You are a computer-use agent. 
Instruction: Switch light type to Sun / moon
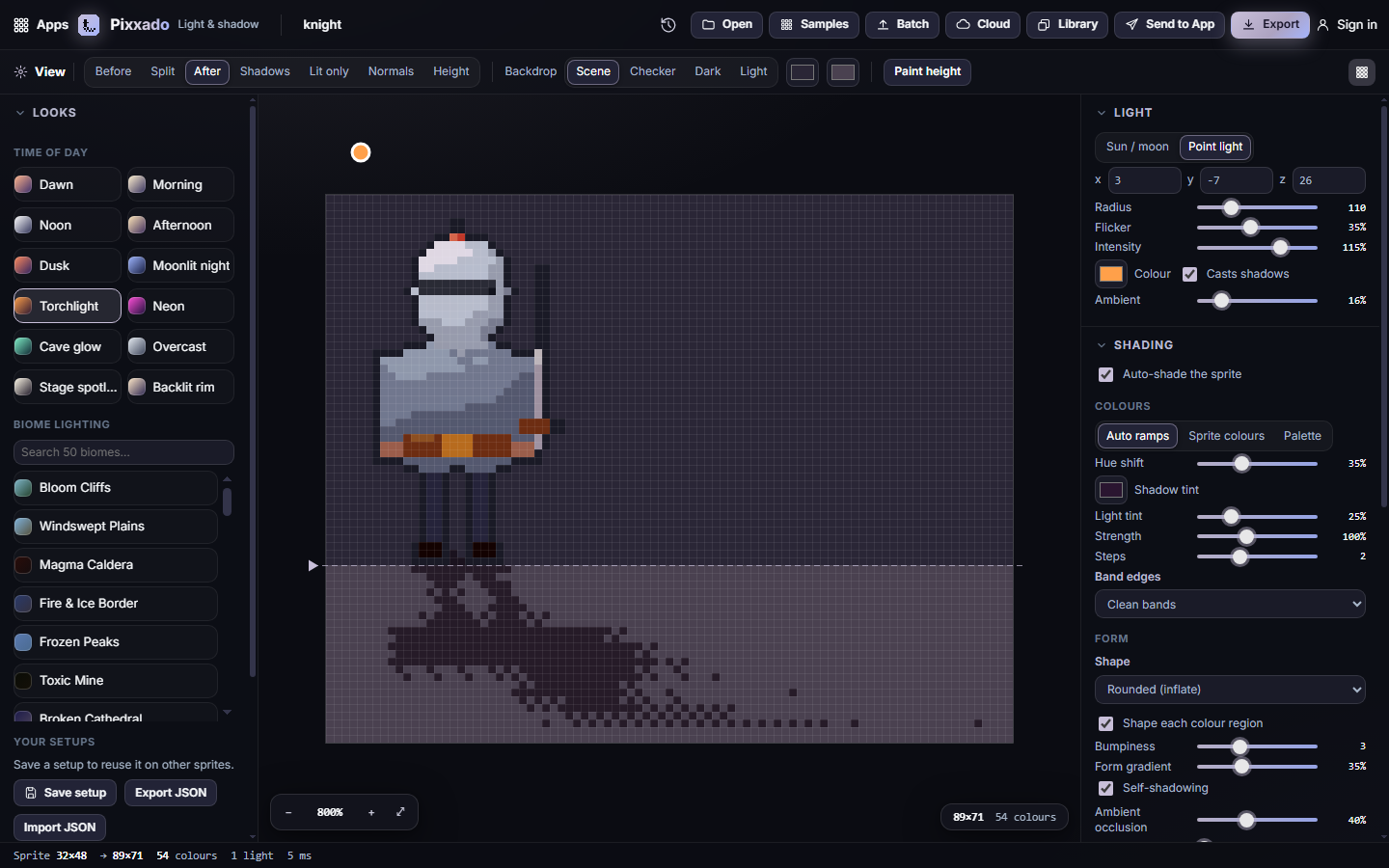1137,147
